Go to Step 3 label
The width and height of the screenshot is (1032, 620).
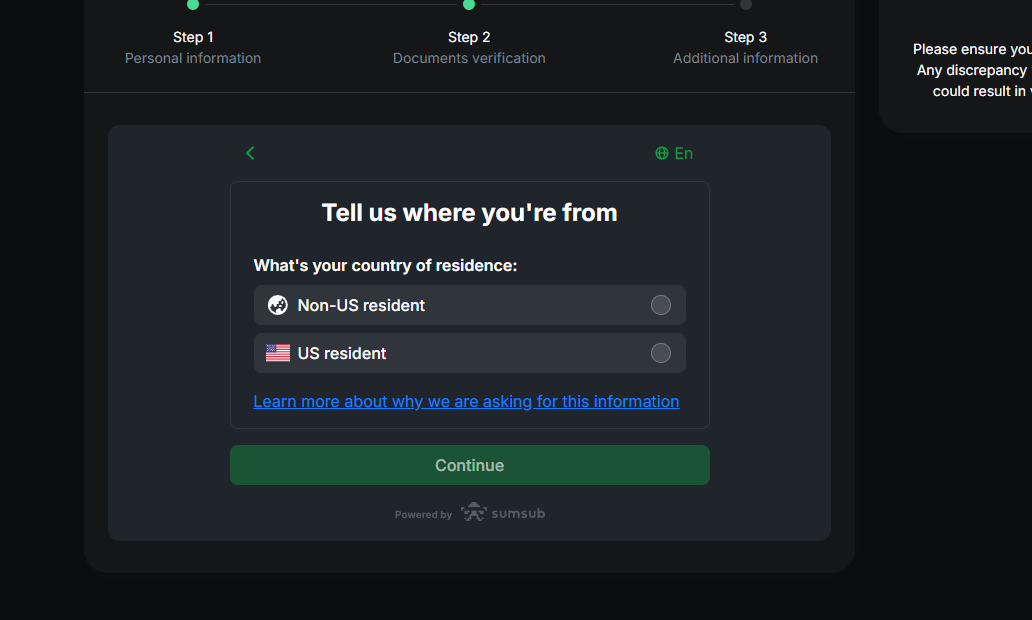tap(746, 37)
